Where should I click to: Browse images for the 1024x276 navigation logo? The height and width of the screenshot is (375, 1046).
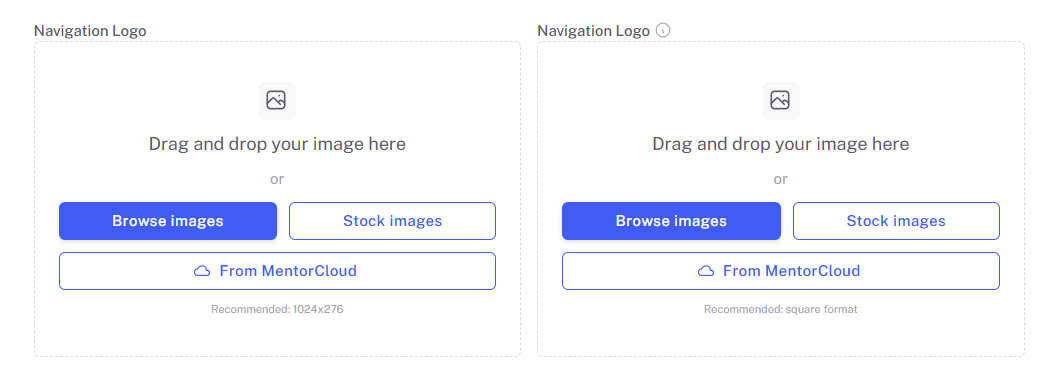pyautogui.click(x=167, y=221)
